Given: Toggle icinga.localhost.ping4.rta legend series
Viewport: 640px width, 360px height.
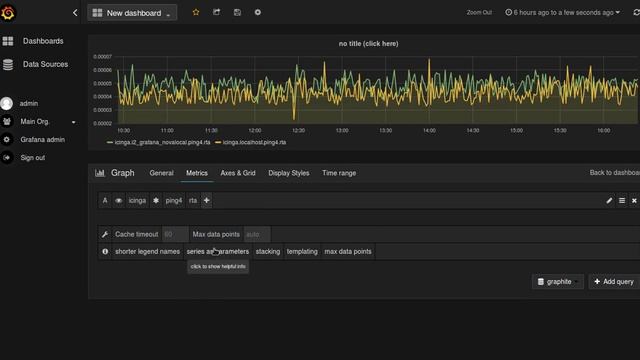Looking at the screenshot, I should click(254, 142).
